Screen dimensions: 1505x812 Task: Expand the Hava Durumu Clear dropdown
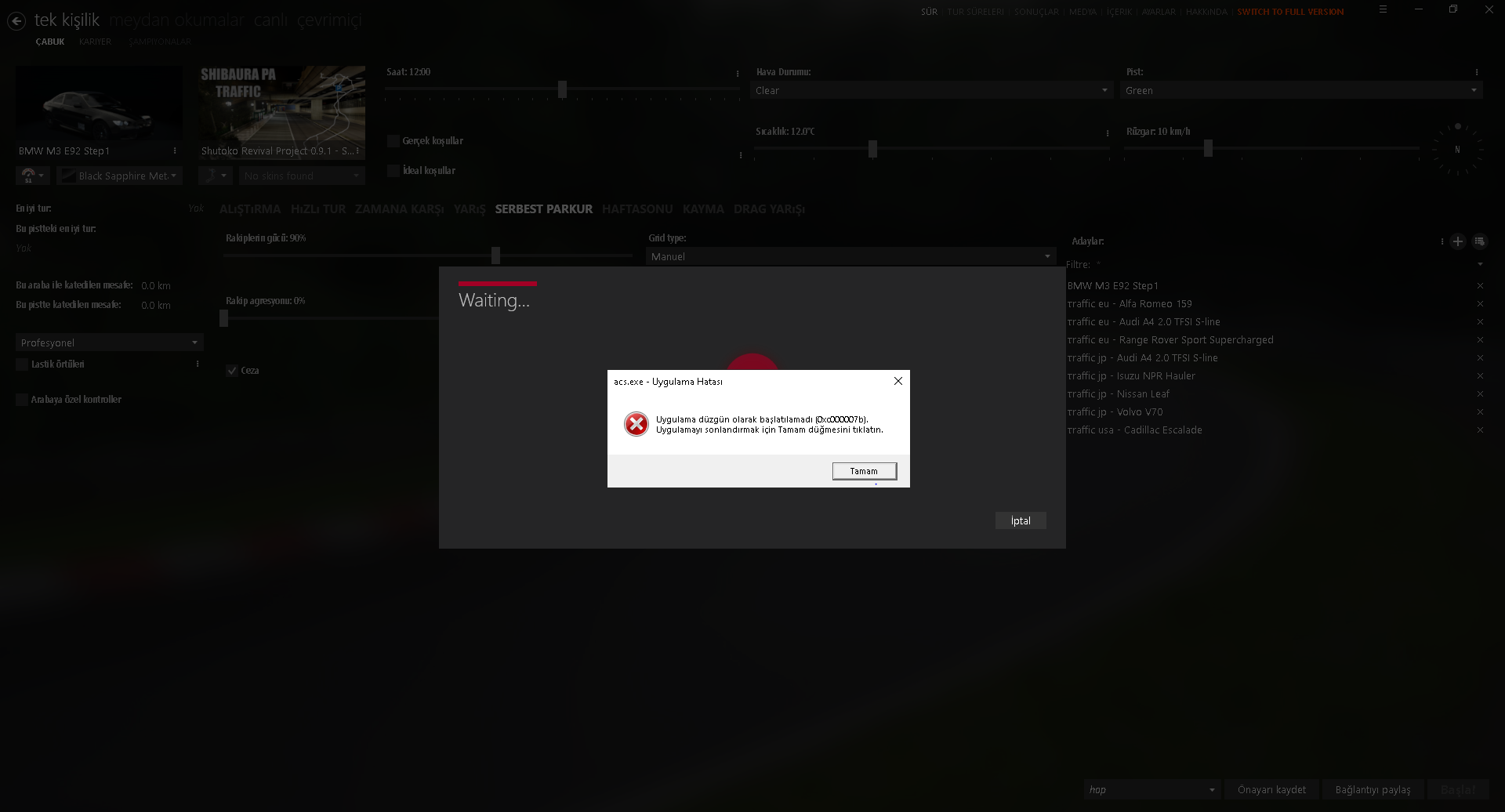point(931,91)
